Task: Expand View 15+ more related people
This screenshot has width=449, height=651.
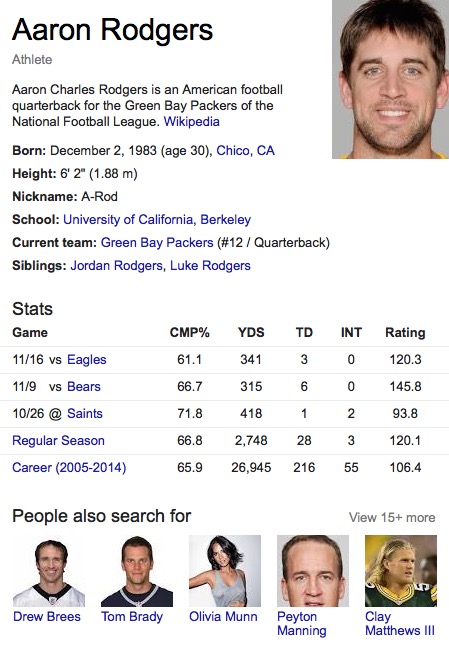Action: click(392, 517)
